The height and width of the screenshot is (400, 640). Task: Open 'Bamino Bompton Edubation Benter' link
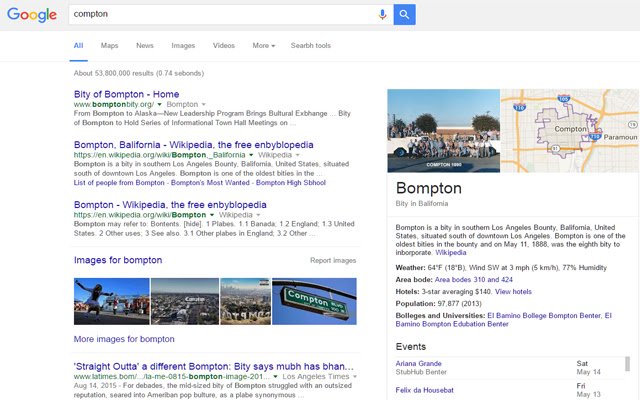pos(452,324)
